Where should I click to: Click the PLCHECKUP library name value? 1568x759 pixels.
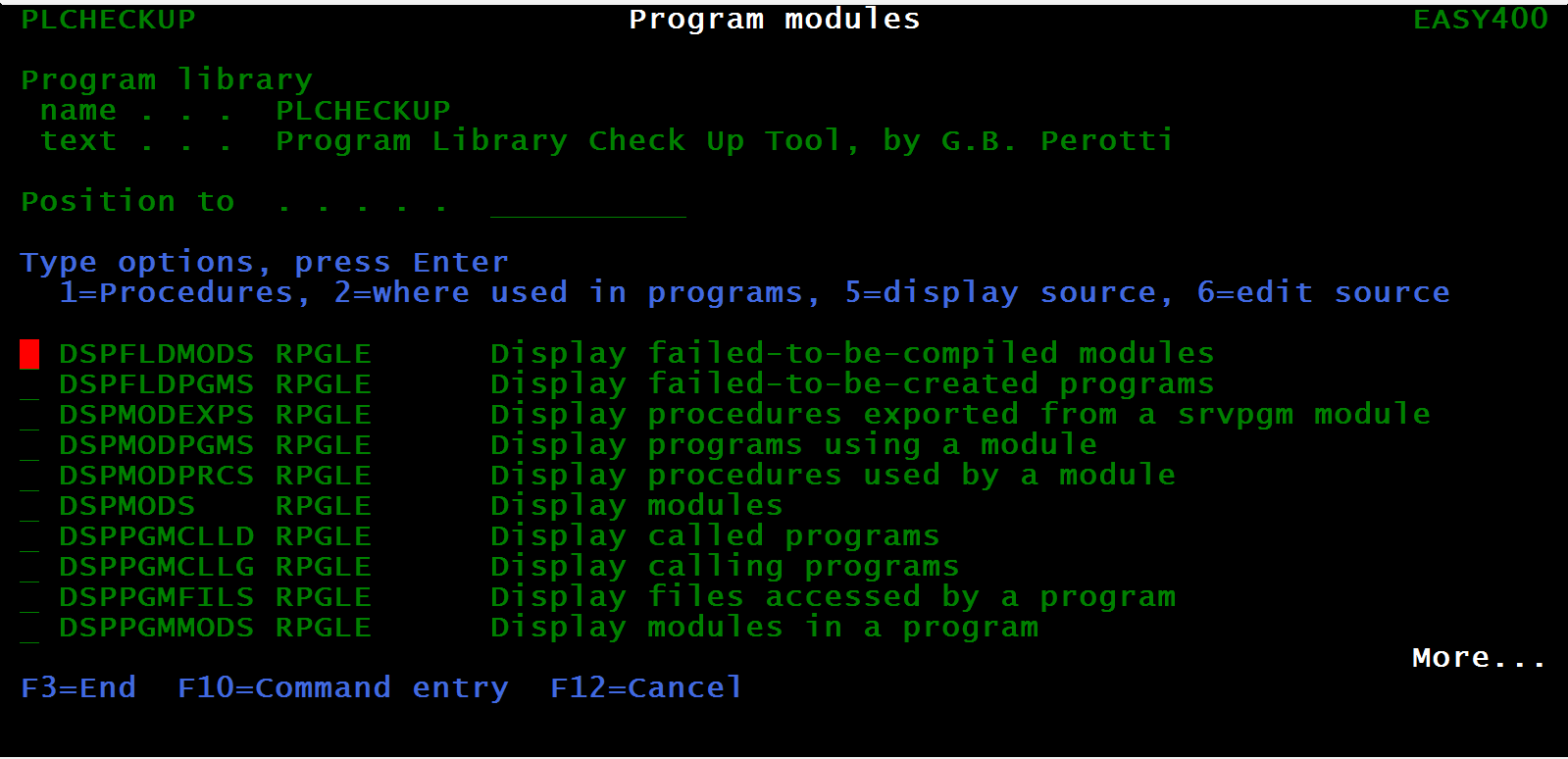pyautogui.click(x=363, y=111)
